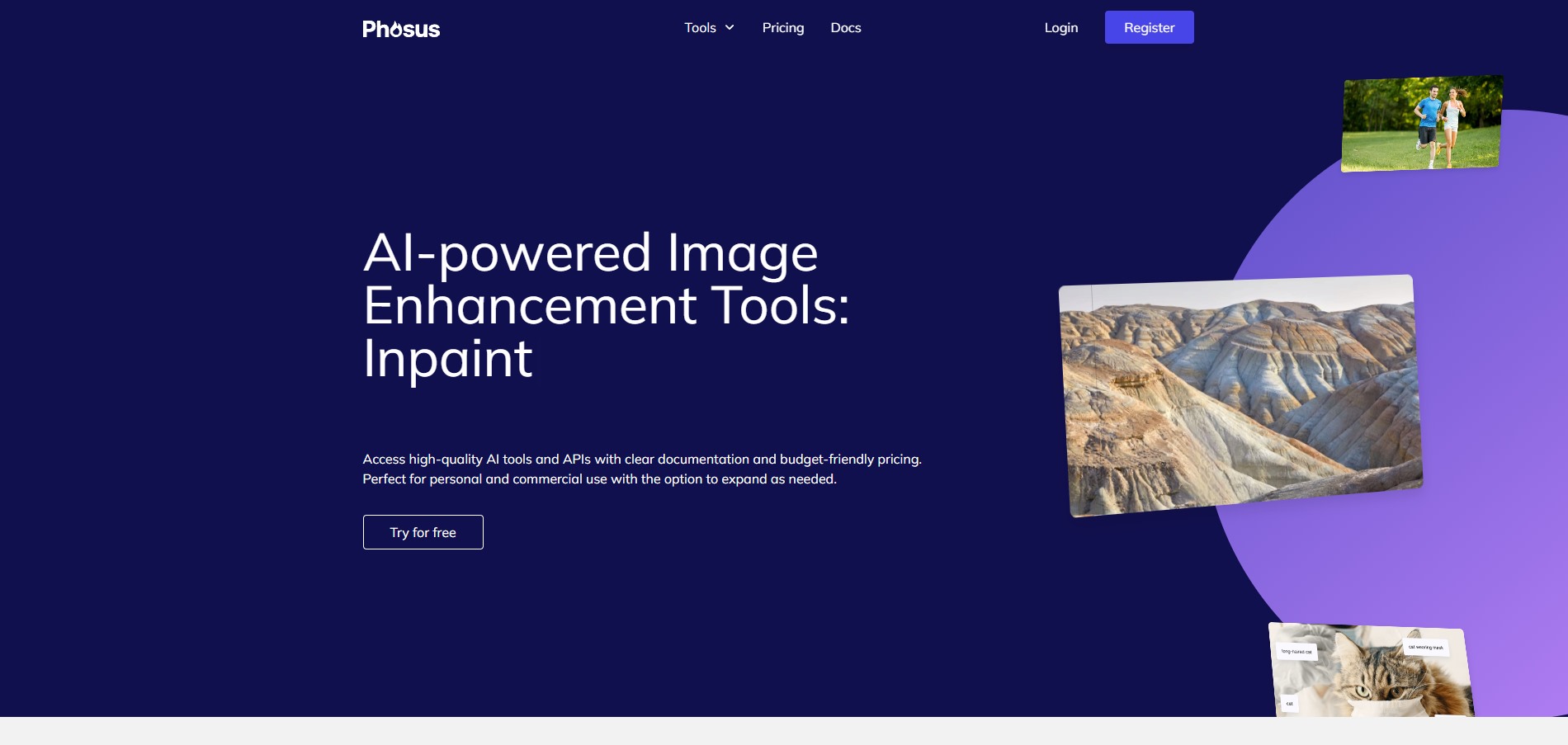Screen dimensions: 1568x745
Task: Click the Phosus logo
Action: coord(401,29)
